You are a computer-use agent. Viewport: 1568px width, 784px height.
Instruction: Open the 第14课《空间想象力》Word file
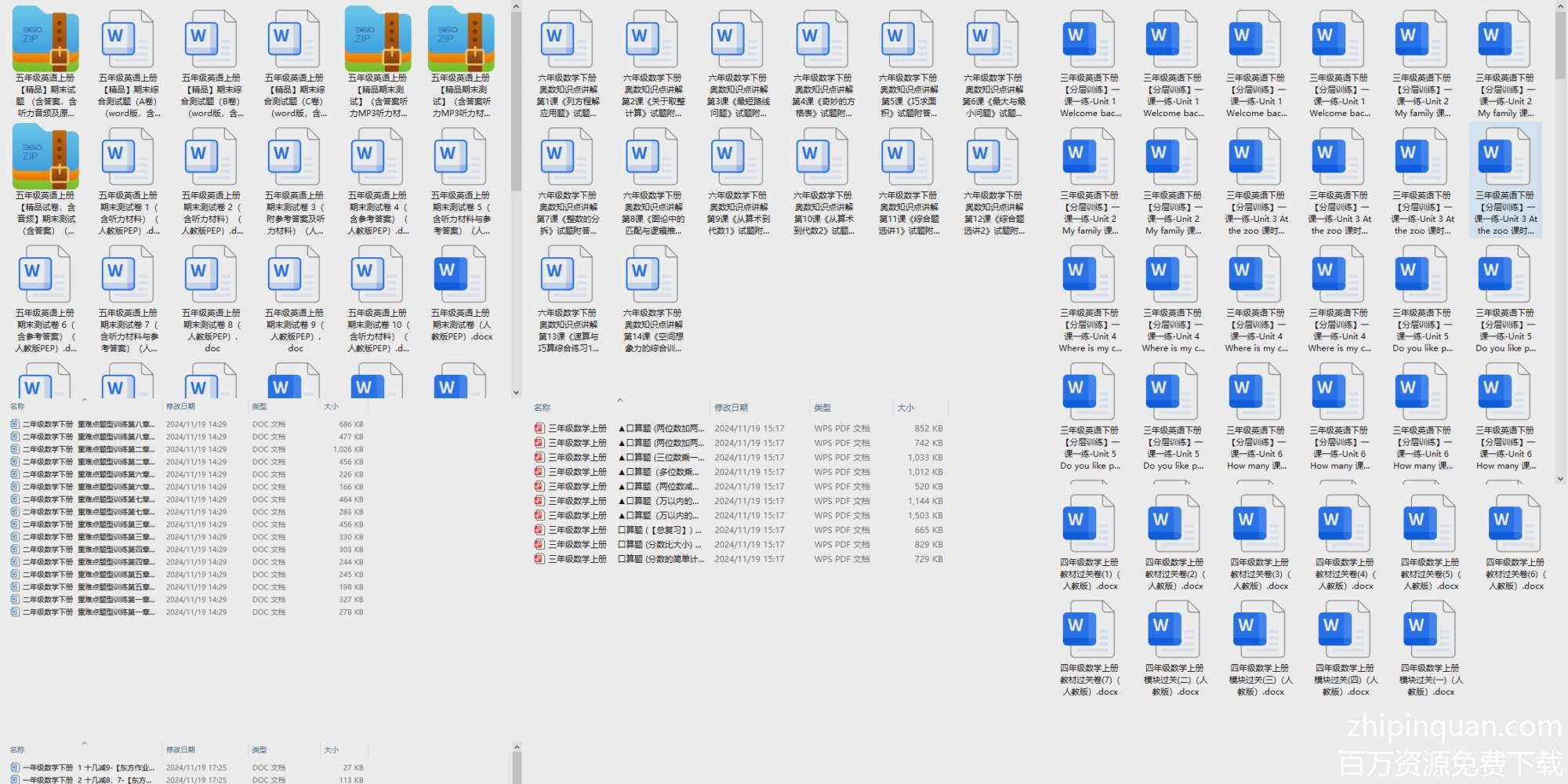pos(652,274)
